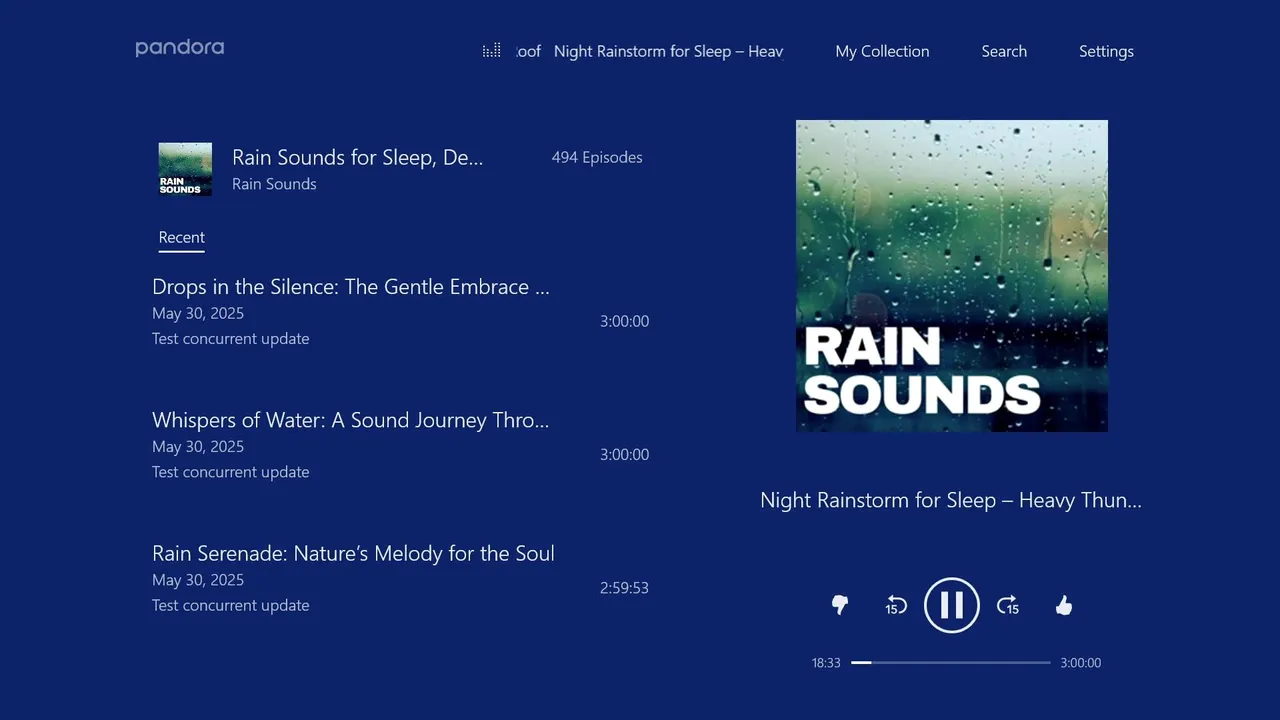Pause the current episode
Image resolution: width=1280 pixels, height=720 pixels.
click(952, 605)
